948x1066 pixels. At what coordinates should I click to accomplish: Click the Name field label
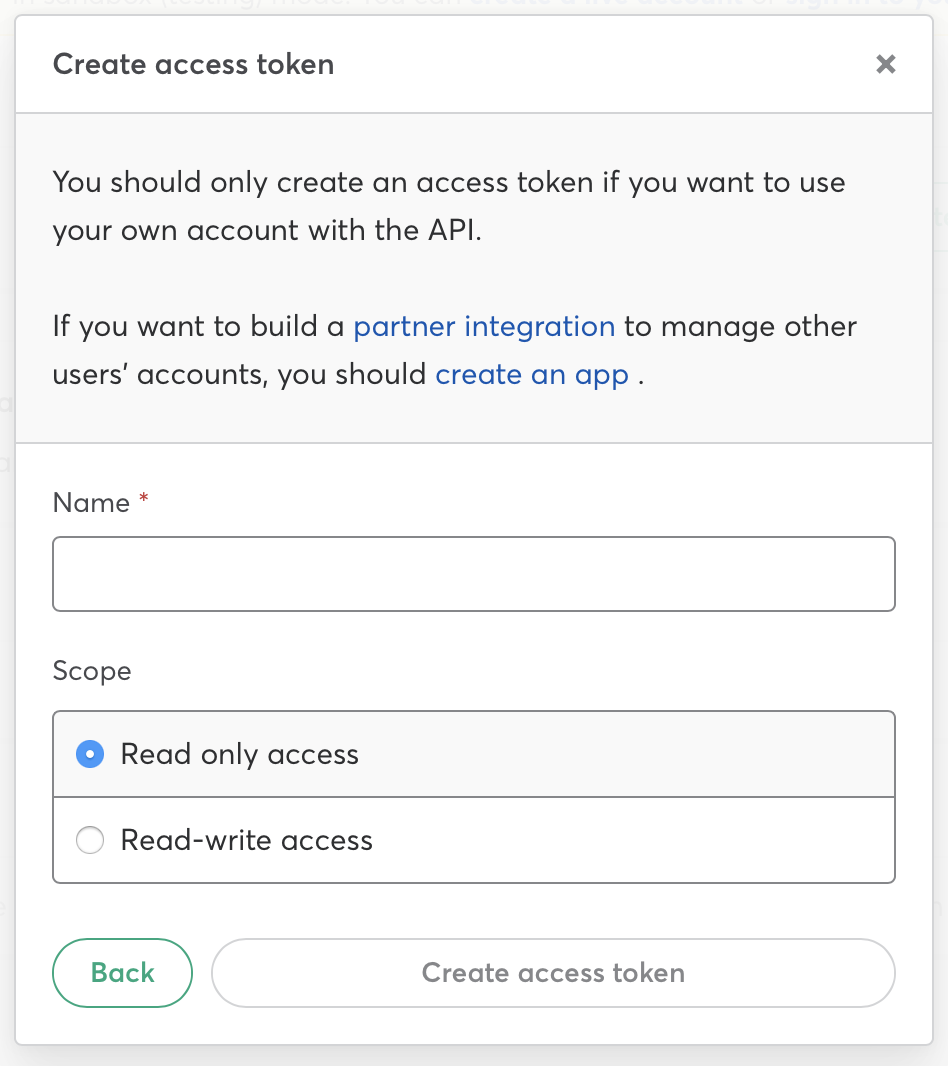tap(91, 503)
